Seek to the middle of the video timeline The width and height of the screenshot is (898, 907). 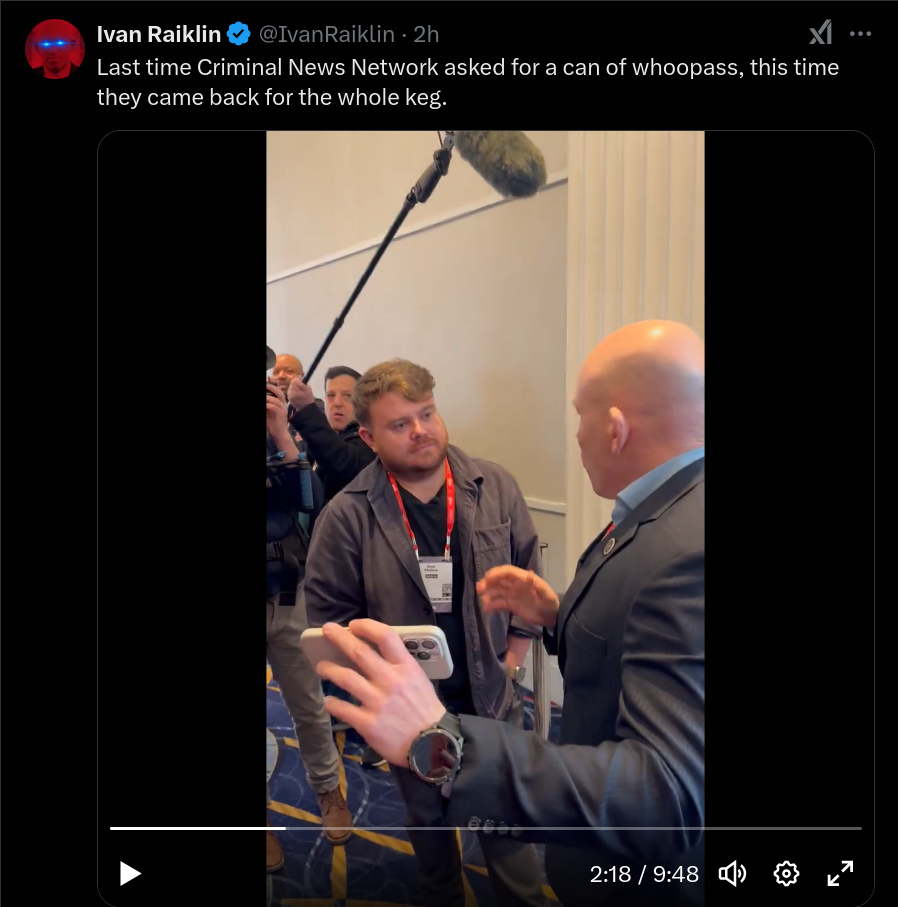[486, 828]
